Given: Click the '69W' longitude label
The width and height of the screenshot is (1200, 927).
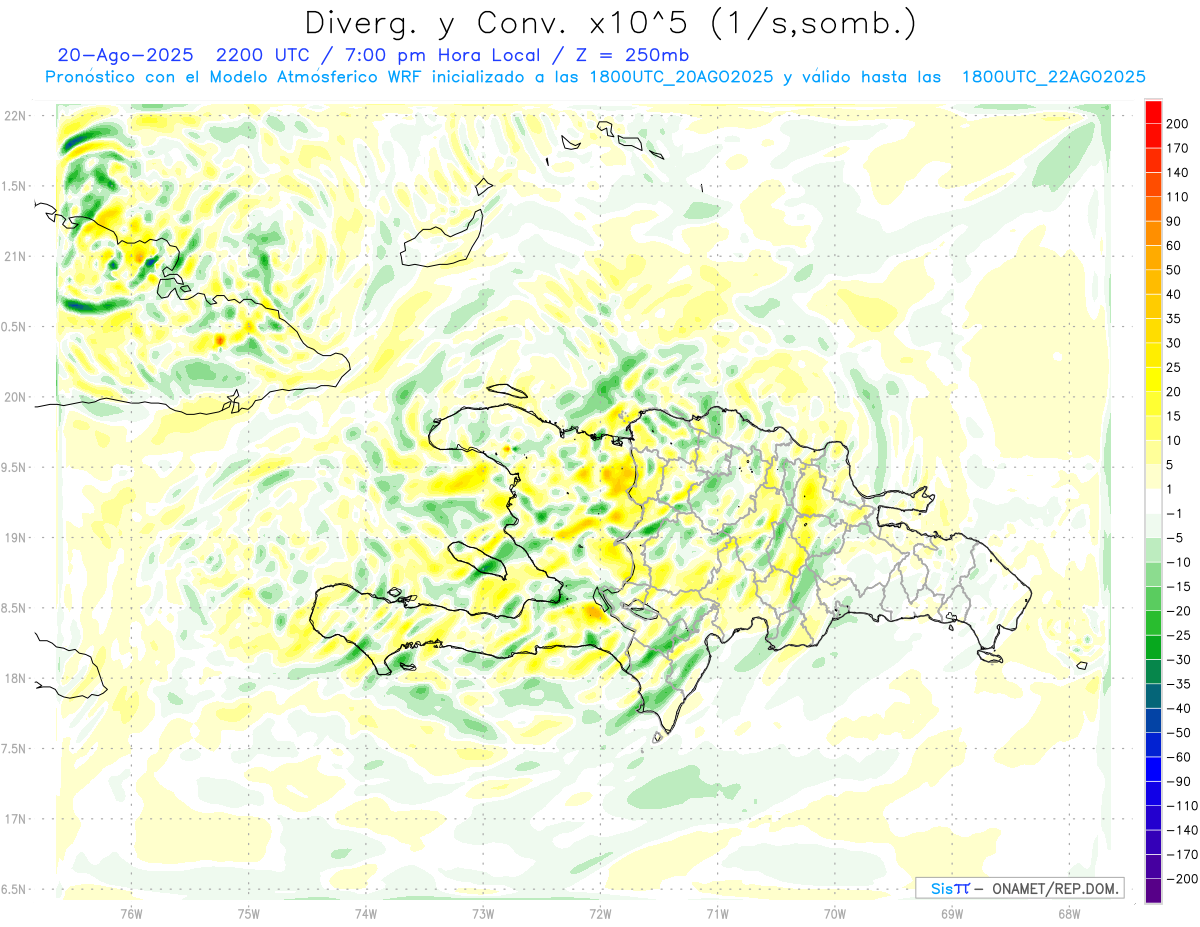Looking at the screenshot, I should [x=952, y=913].
